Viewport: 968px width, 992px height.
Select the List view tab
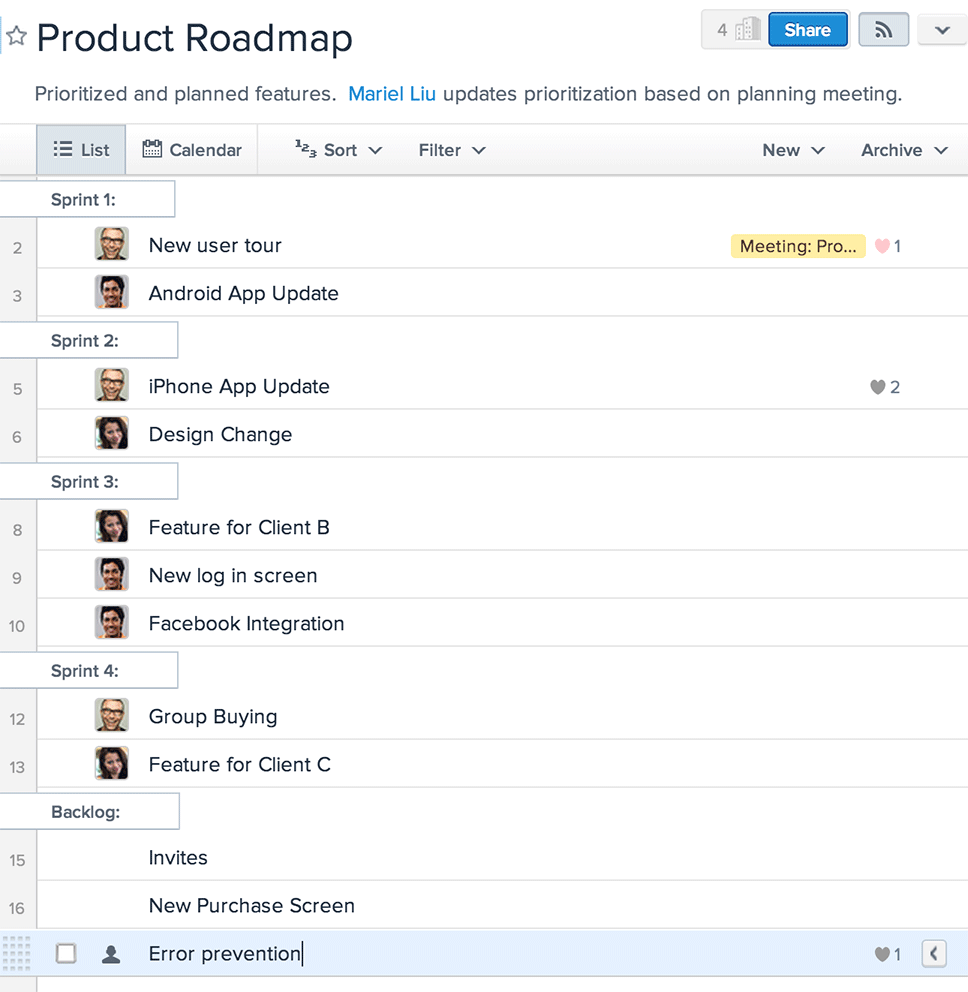pos(82,150)
